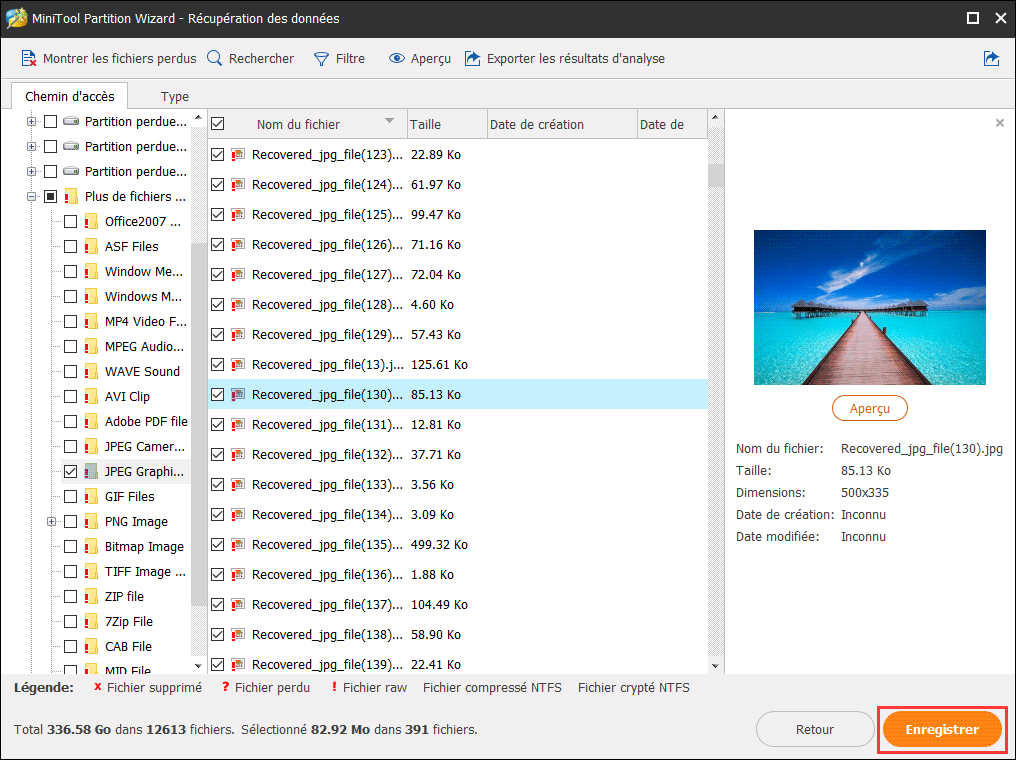Screen dimensions: 1016x760
Task: Check the GIF Files checkbox
Action: (x=70, y=496)
